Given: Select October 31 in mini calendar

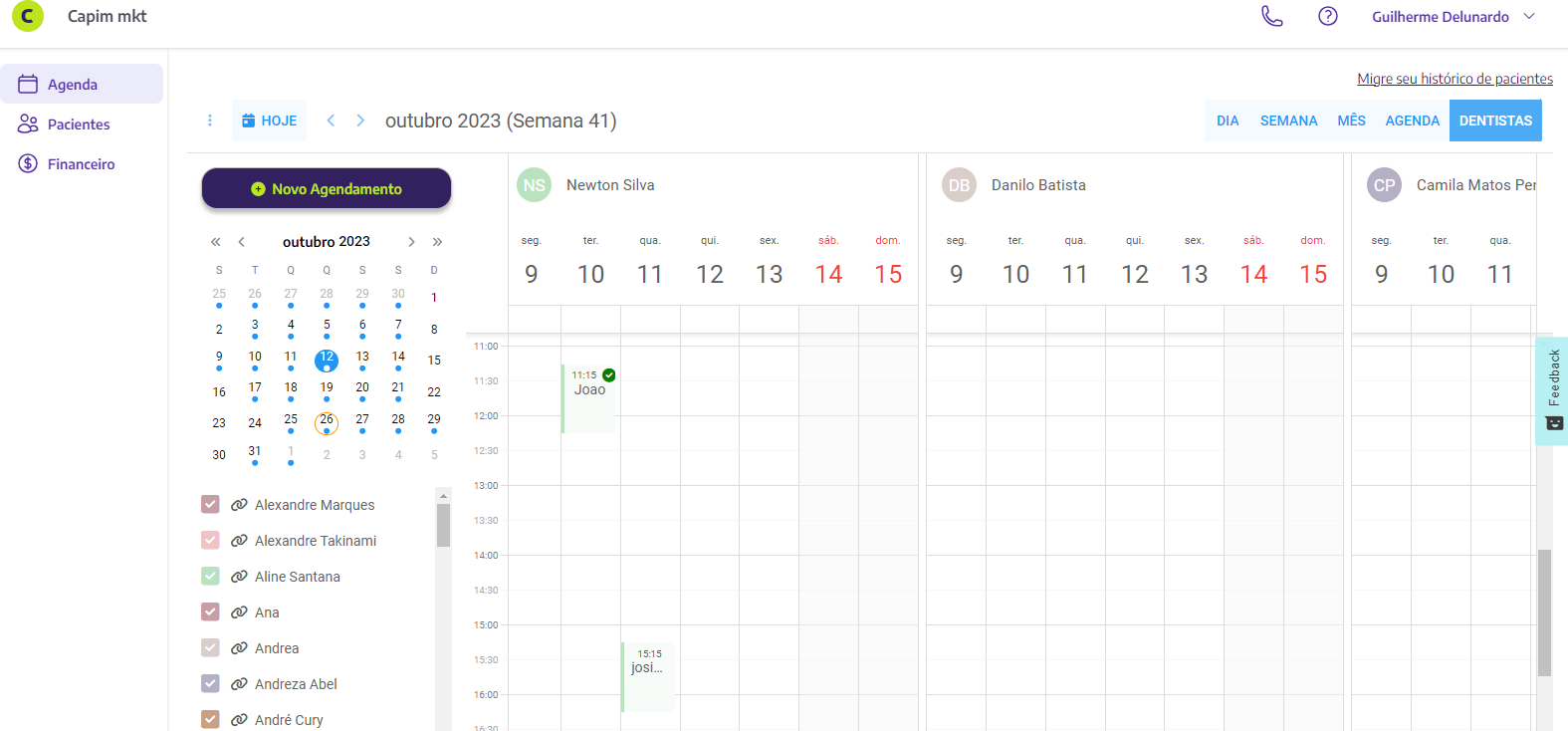Looking at the screenshot, I should click(255, 453).
